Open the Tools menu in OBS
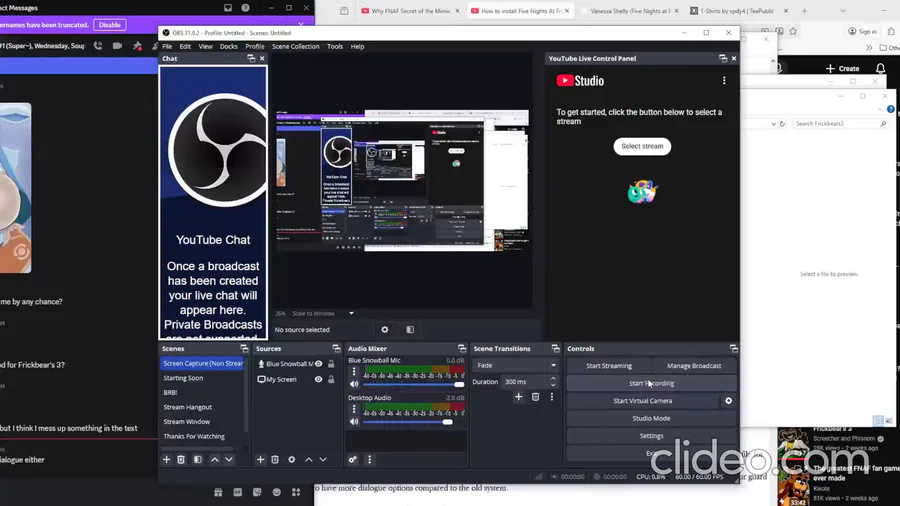This screenshot has height=506, width=900. (x=335, y=46)
